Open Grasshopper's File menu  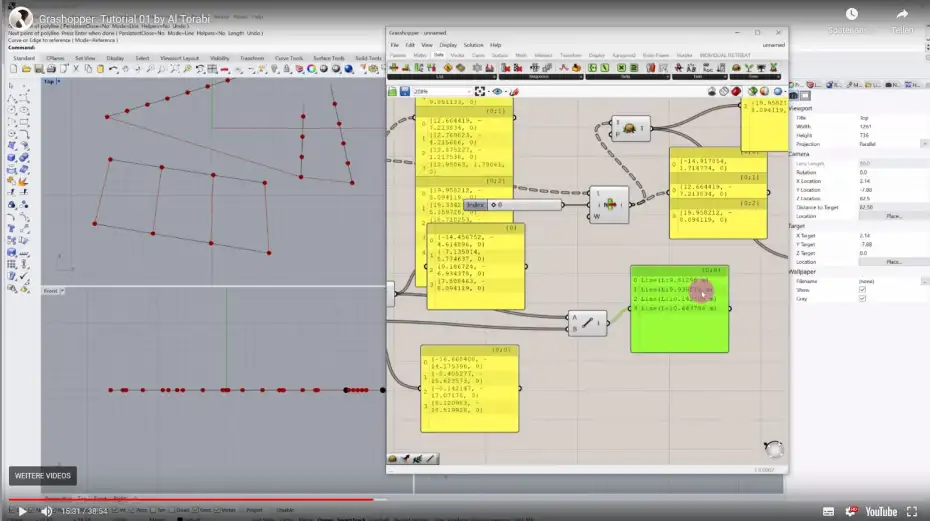coord(394,45)
